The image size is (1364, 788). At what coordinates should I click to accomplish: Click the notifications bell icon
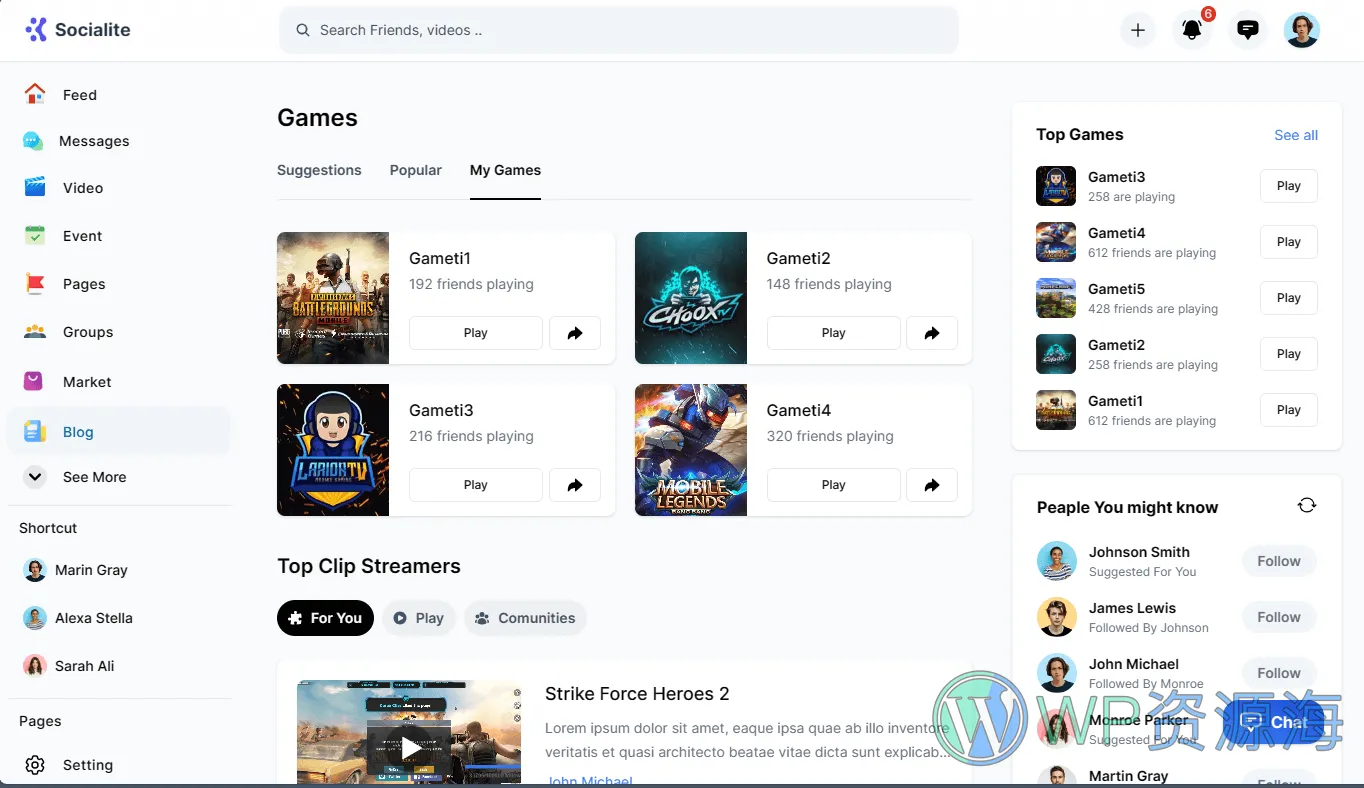(x=1191, y=30)
